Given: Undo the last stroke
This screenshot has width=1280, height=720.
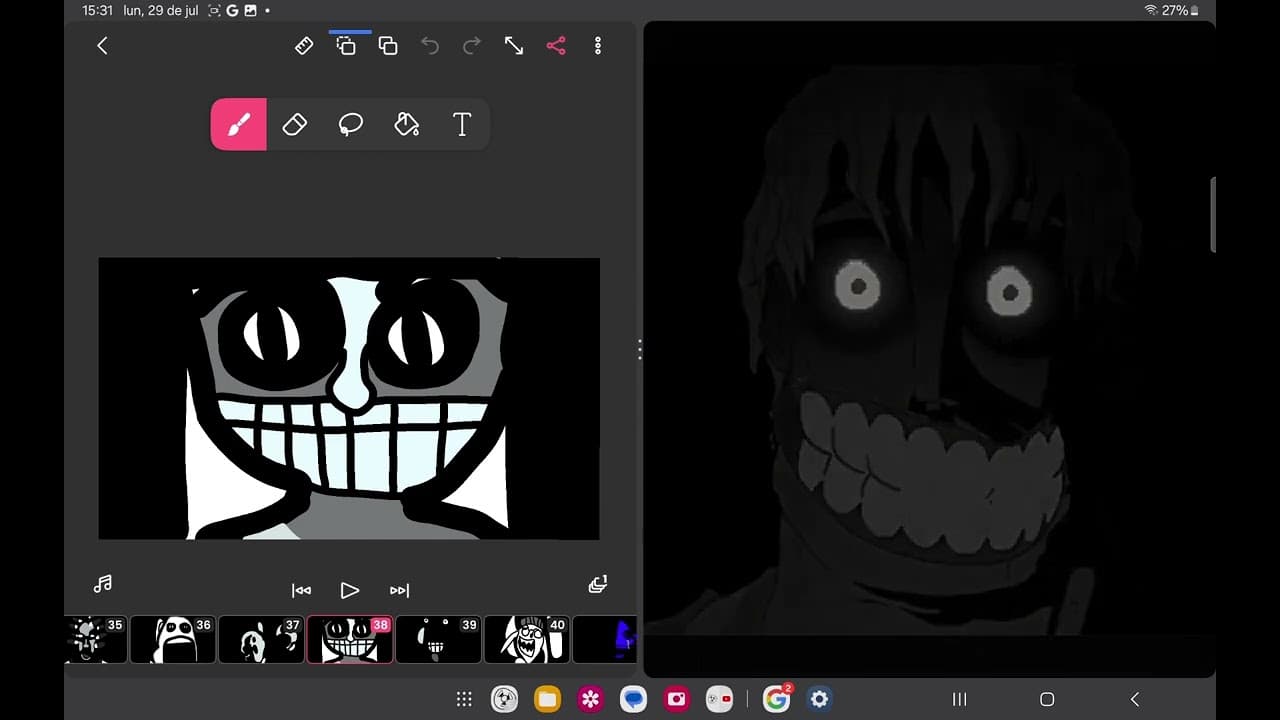Looking at the screenshot, I should 430,46.
